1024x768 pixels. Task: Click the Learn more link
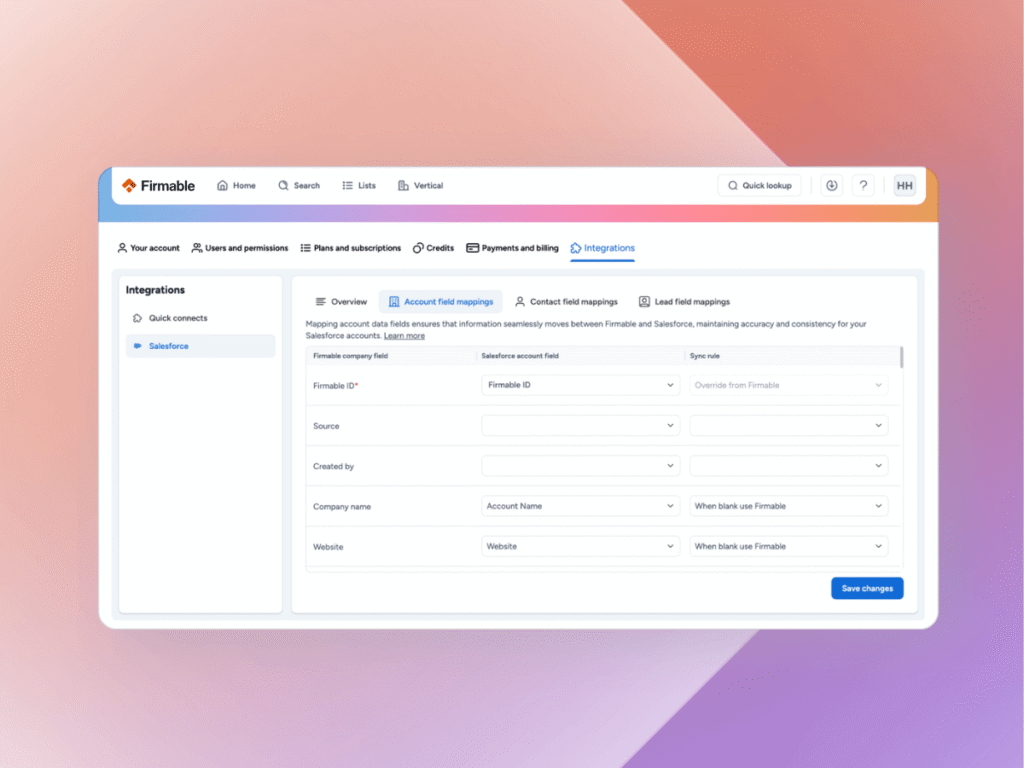click(404, 336)
